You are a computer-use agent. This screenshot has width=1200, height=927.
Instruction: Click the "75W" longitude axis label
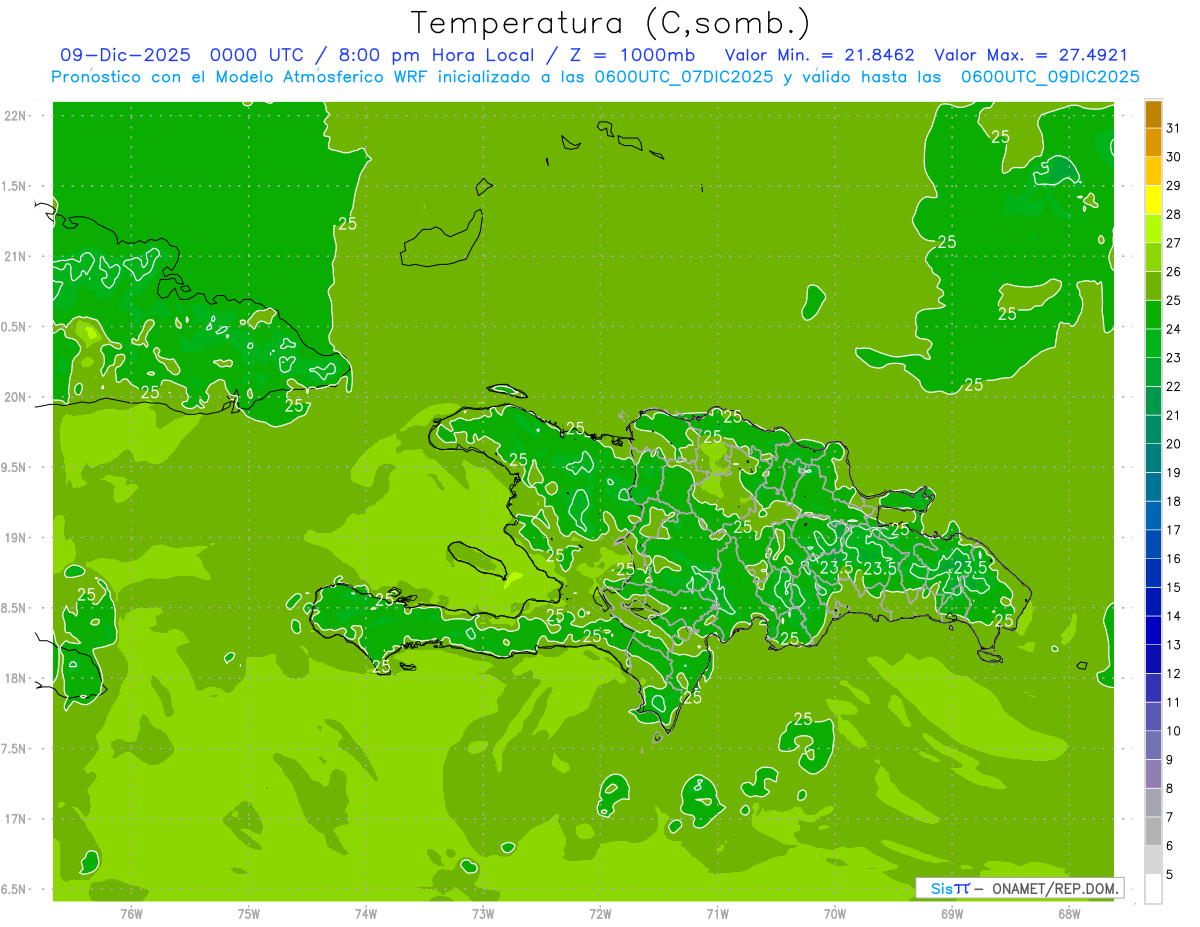click(x=248, y=914)
